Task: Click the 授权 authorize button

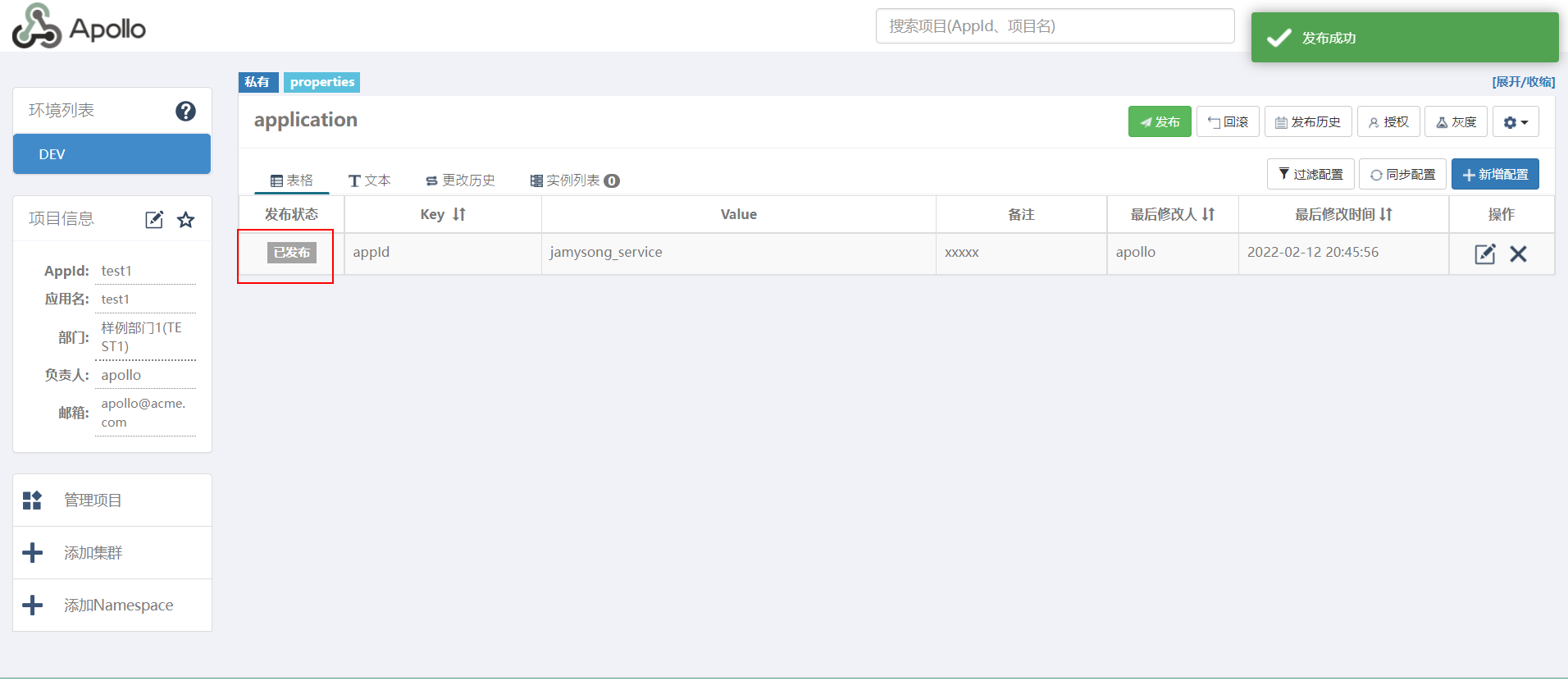Action: (x=1388, y=121)
